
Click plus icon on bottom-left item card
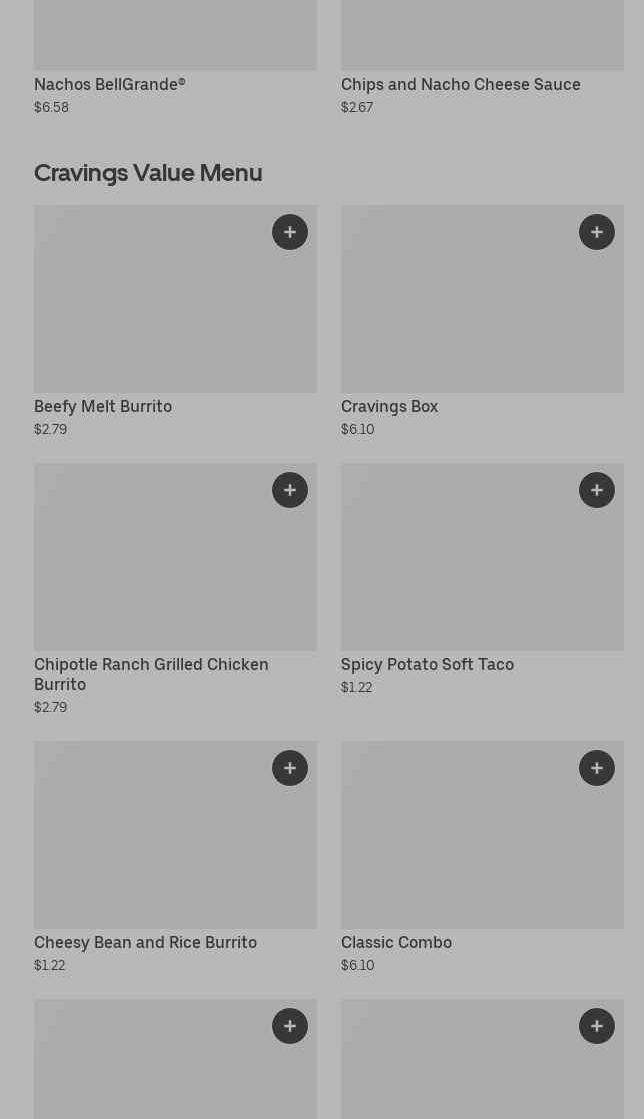pos(290,1026)
